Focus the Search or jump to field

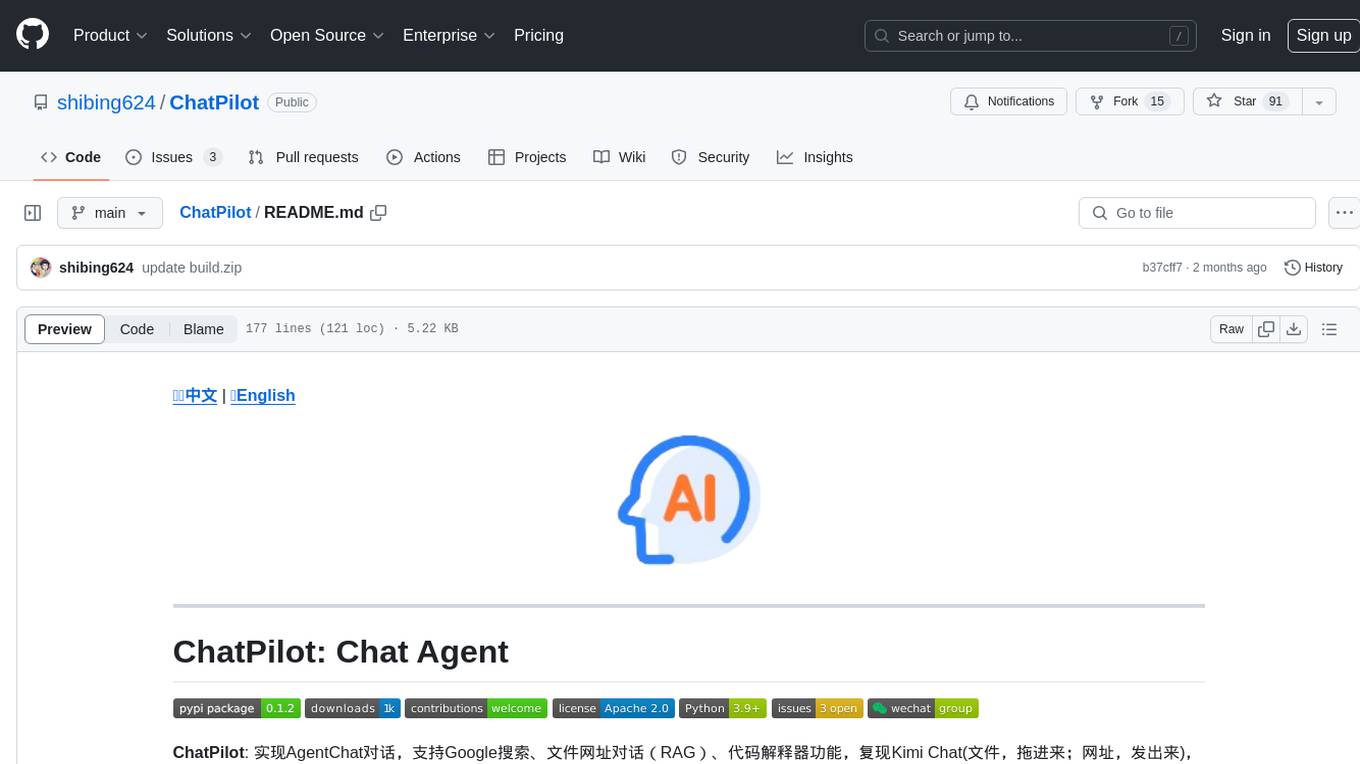pyautogui.click(x=1030, y=36)
